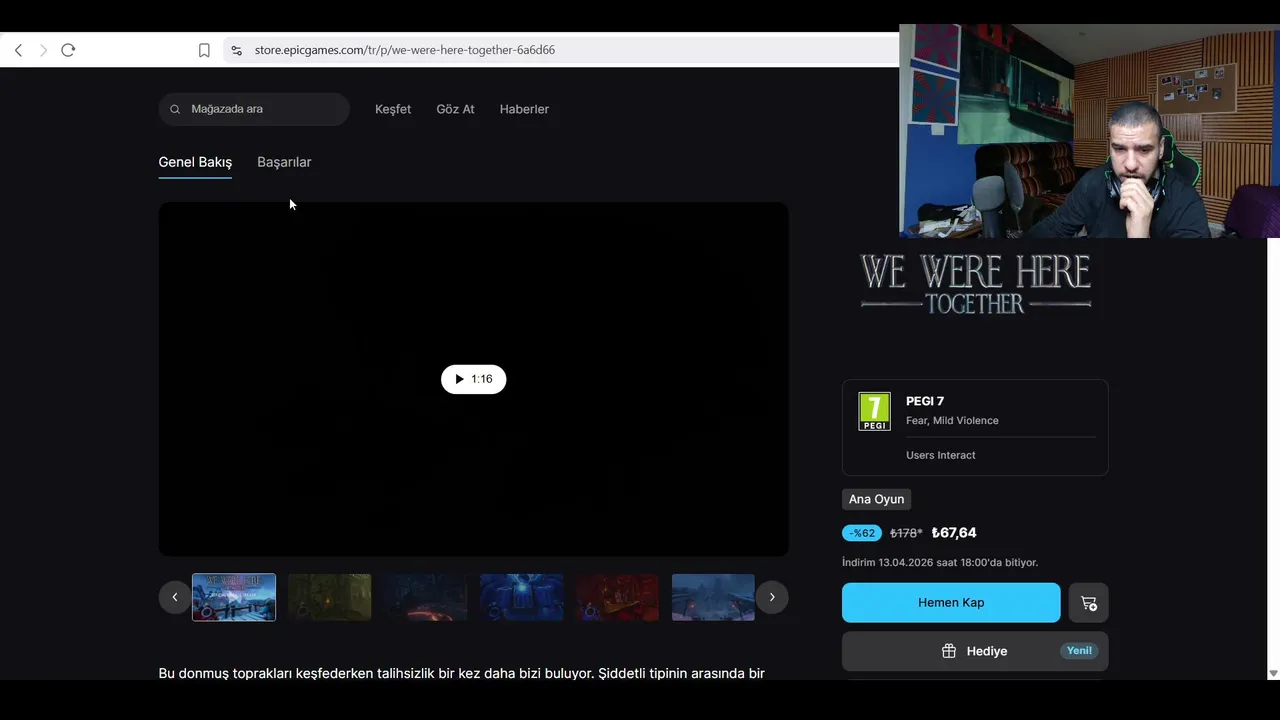This screenshot has height=720, width=1280.
Task: Select the first trailer thumbnail
Action: click(x=234, y=597)
